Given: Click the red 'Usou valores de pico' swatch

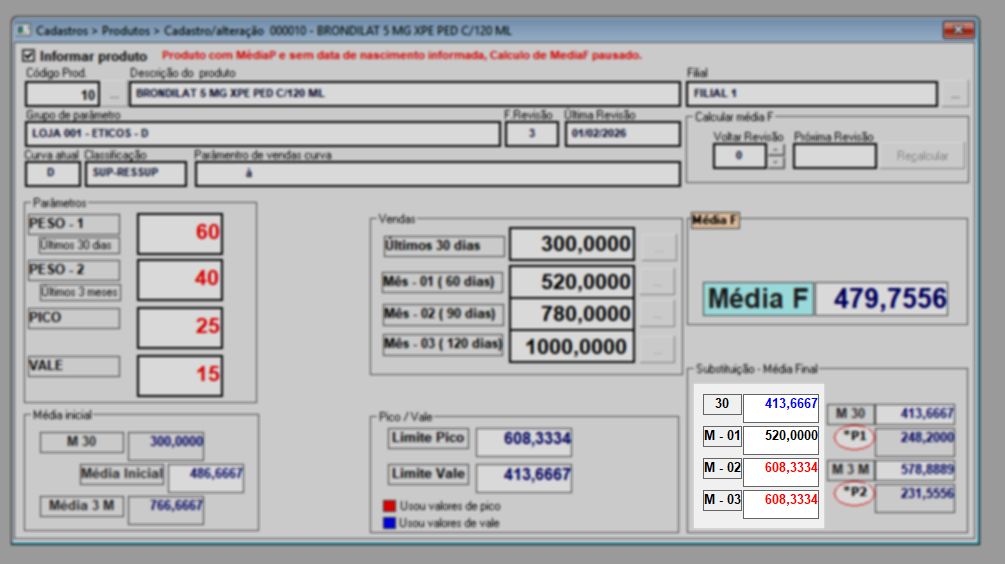Looking at the screenshot, I should tap(389, 506).
